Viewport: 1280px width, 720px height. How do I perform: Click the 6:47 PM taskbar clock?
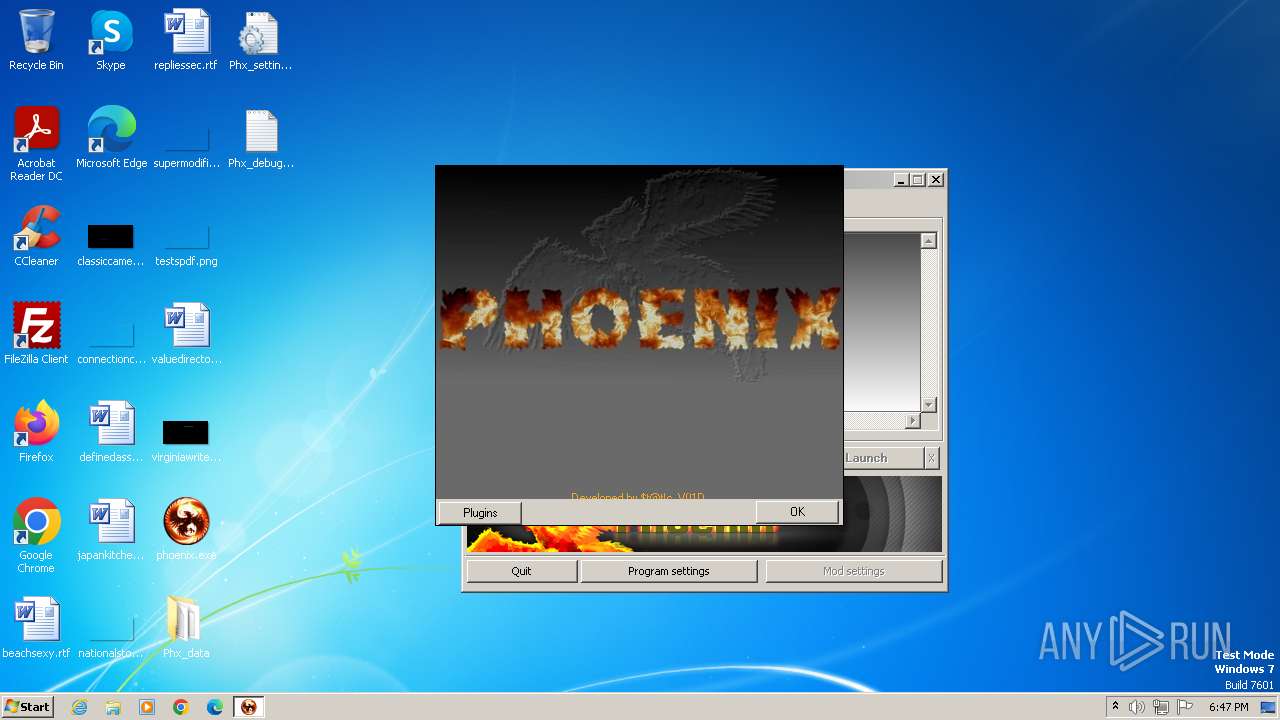point(1229,707)
